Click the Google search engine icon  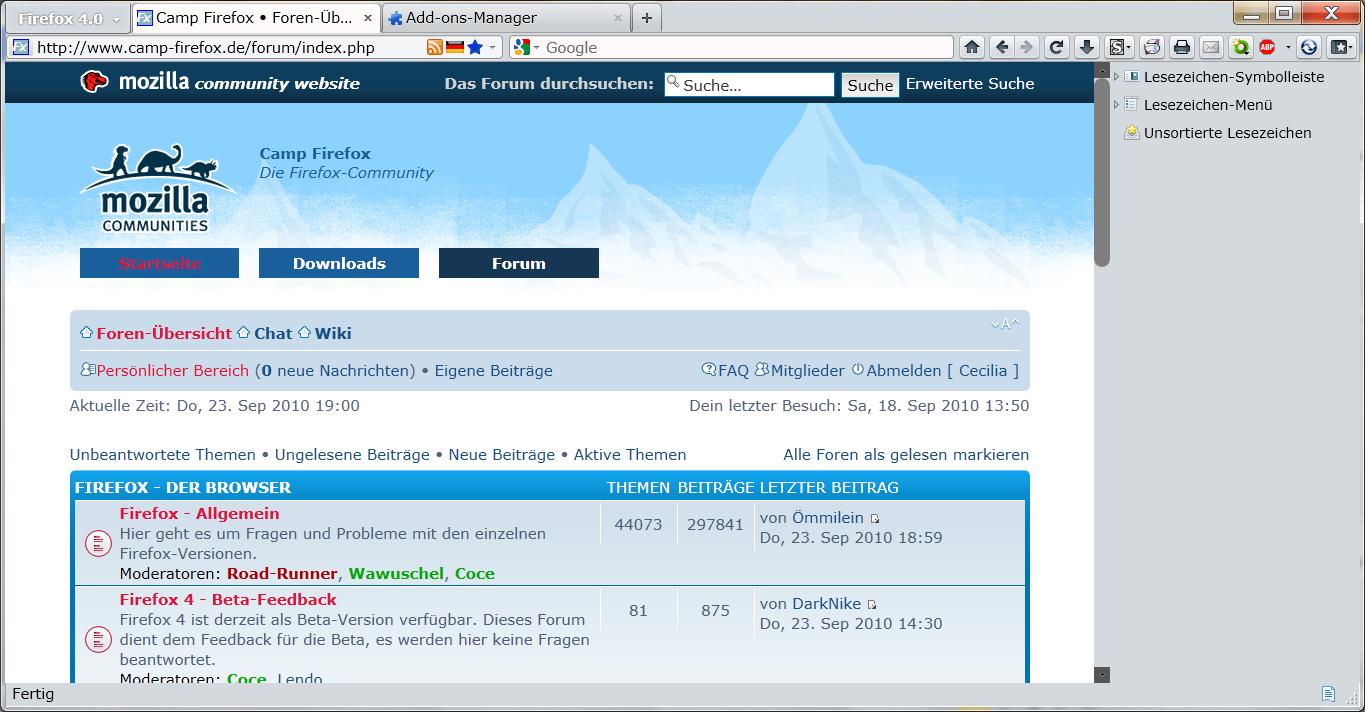[x=521, y=47]
